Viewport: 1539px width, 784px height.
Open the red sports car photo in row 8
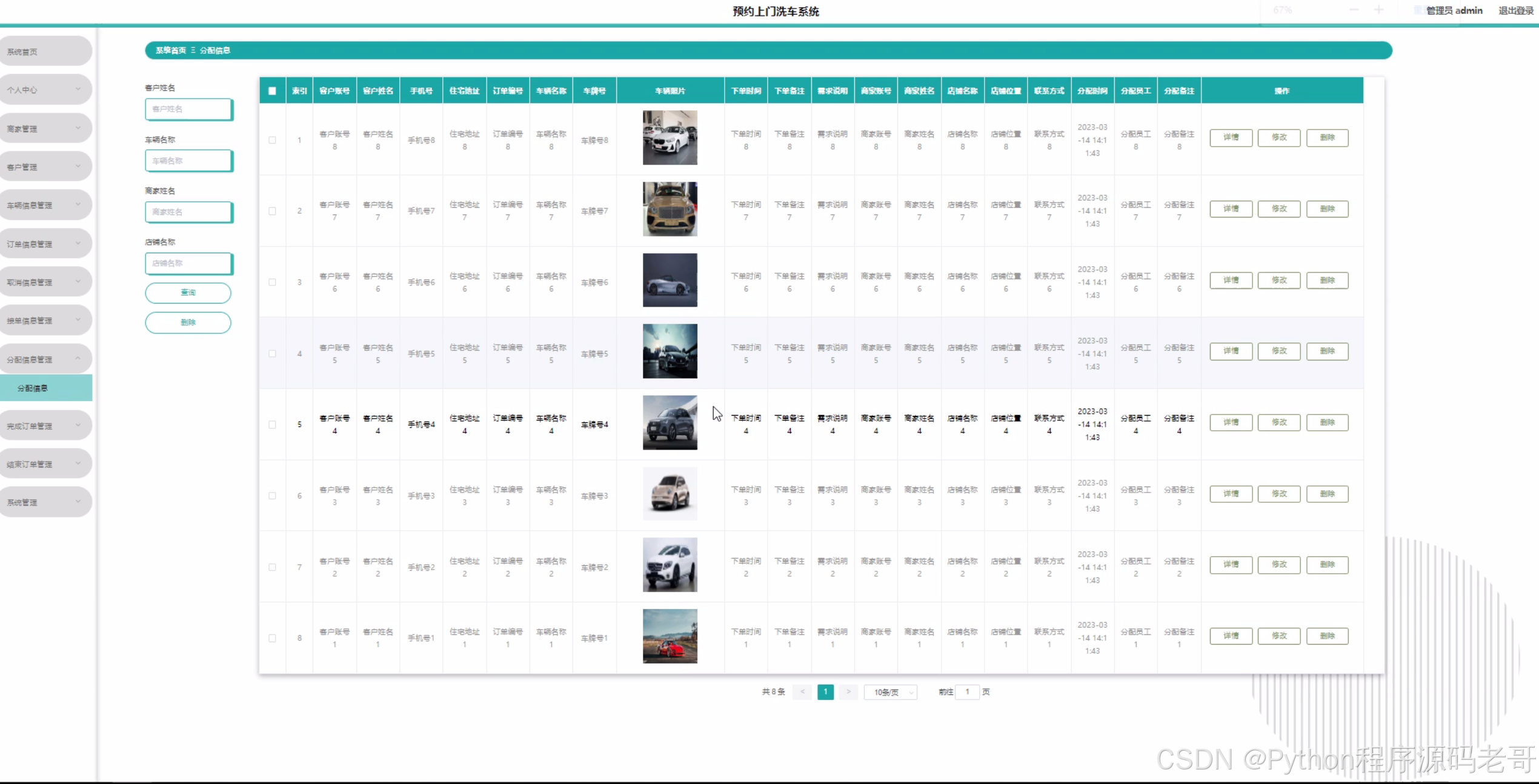coord(670,636)
